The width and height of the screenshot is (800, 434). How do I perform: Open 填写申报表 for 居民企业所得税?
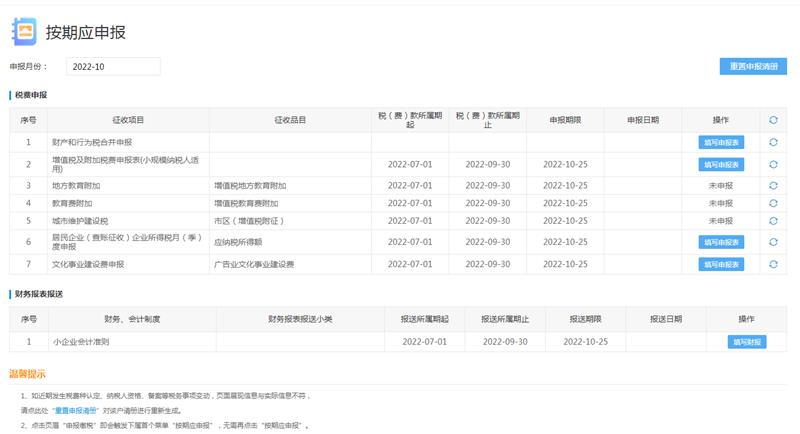click(x=721, y=242)
